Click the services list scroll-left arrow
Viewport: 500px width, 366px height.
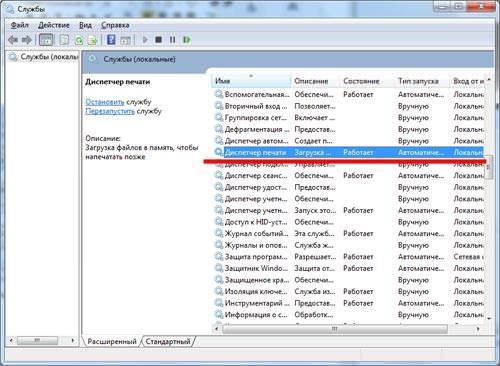(217, 329)
